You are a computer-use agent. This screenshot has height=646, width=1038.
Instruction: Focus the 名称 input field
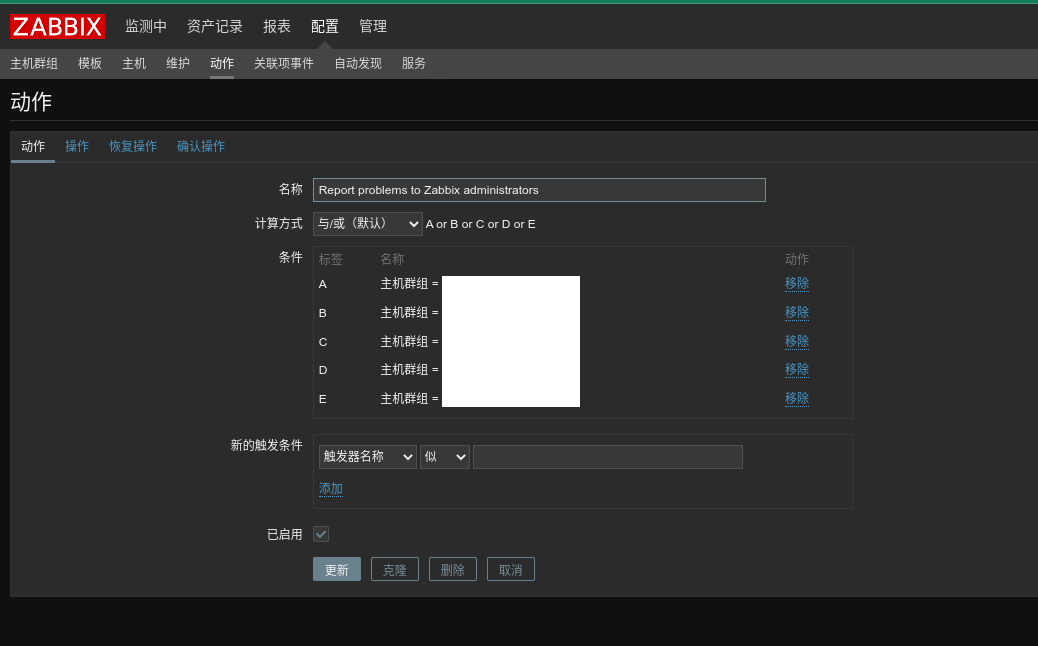click(539, 190)
